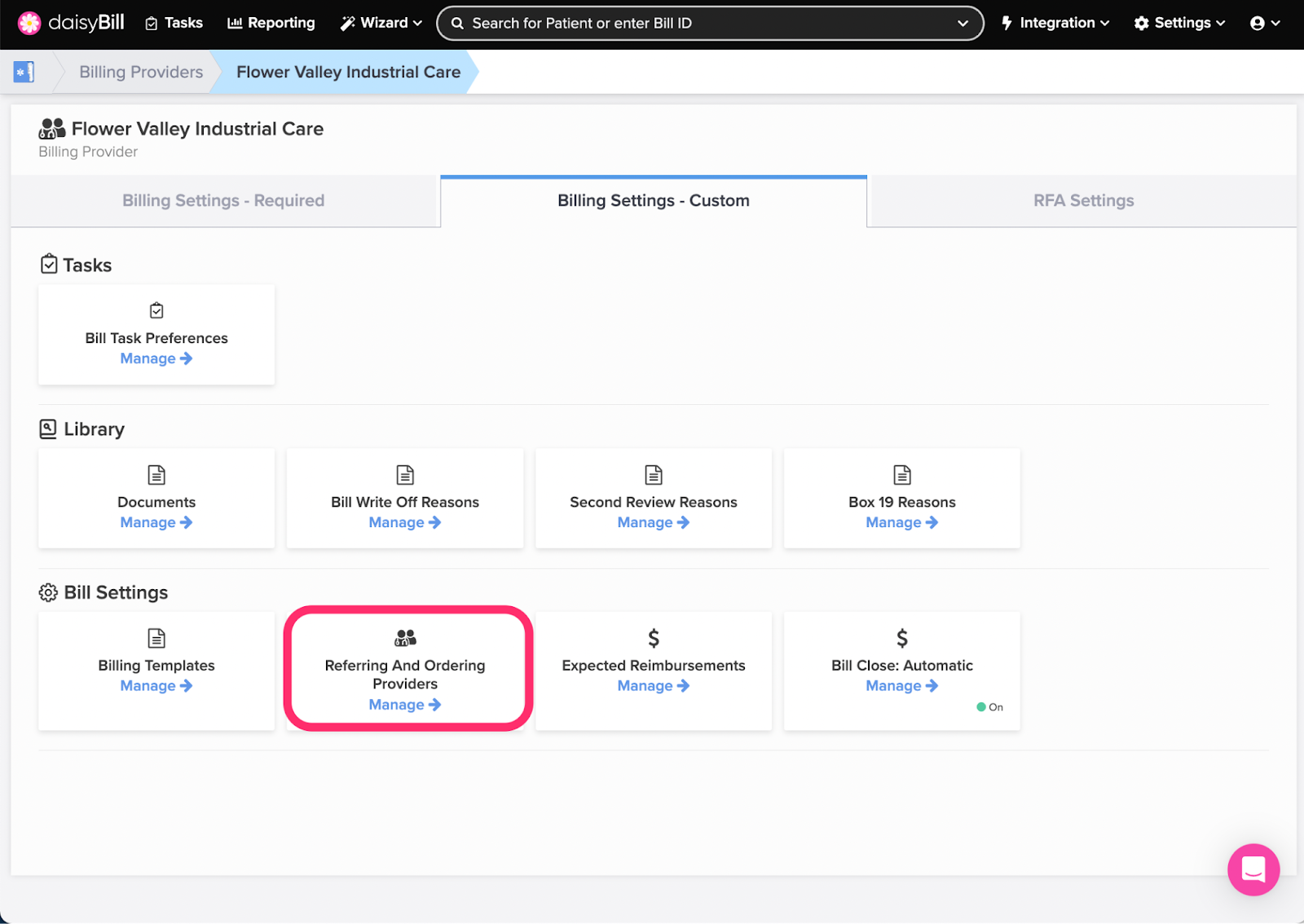1304x924 pixels.
Task: Click the Documents card icon
Action: coord(156,475)
